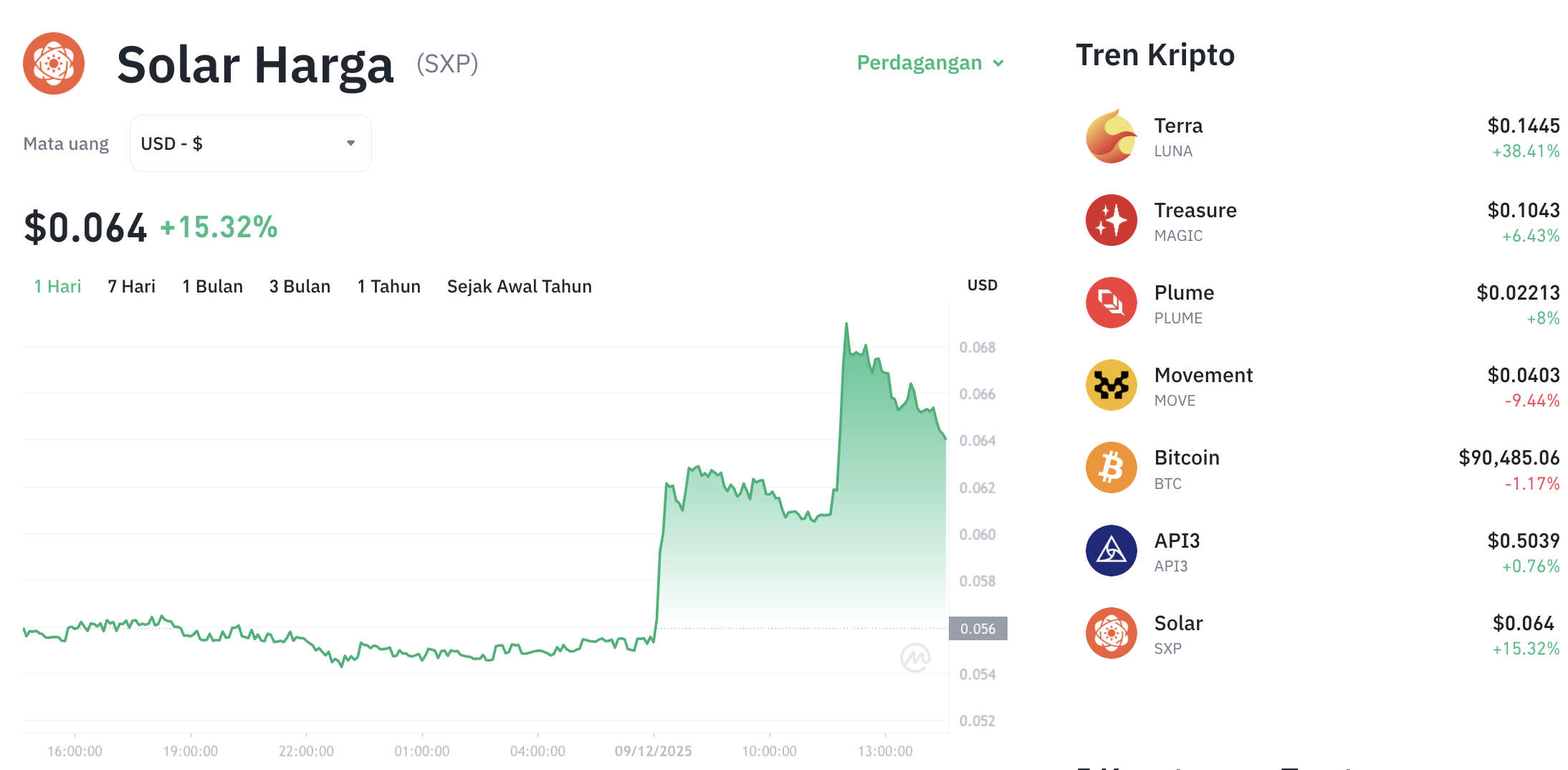The height and width of the screenshot is (770, 1568).
Task: Click the Tren Kripto heading
Action: (x=1155, y=54)
